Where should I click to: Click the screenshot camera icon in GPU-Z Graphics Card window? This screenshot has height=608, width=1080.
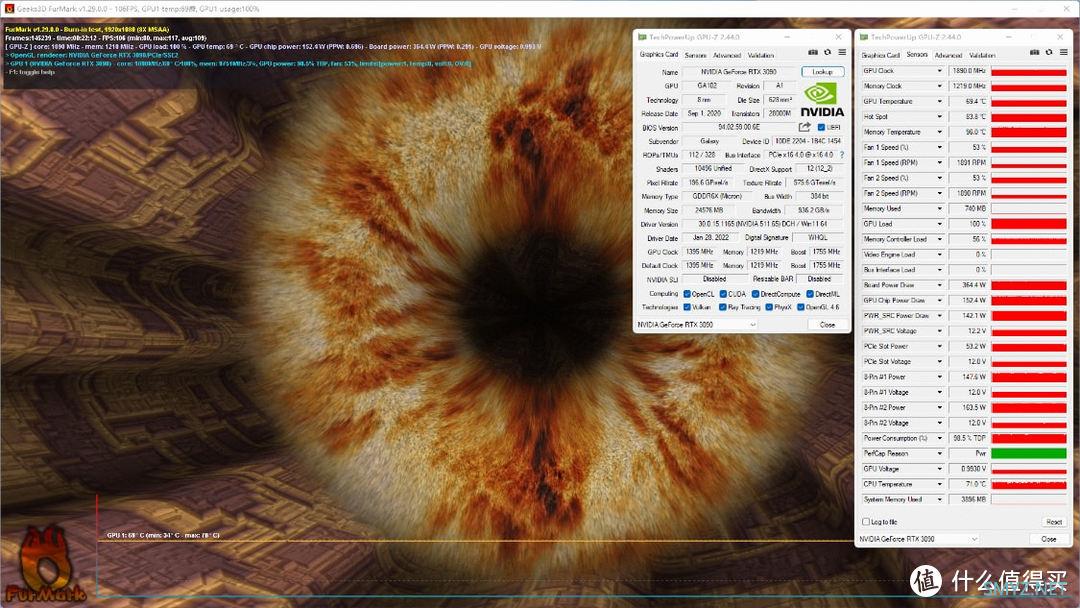(x=813, y=52)
